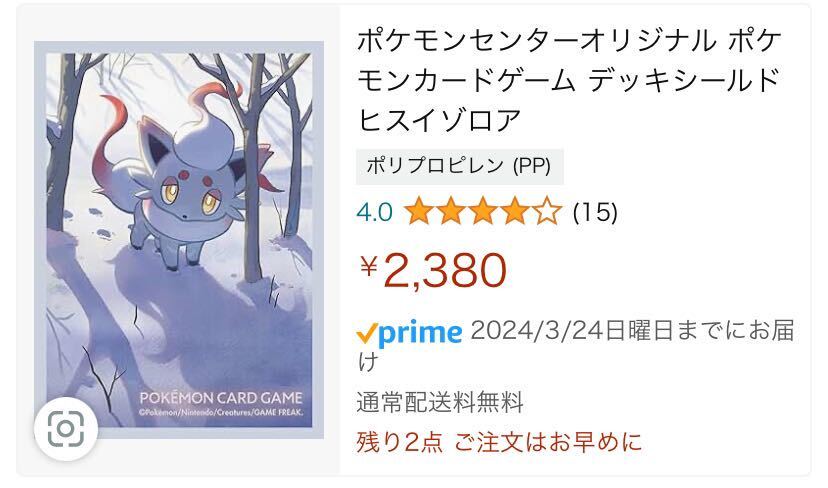Open the ポケモンセンターオリジナル product title
This screenshot has width=828, height=488.
pyautogui.click(x=569, y=80)
